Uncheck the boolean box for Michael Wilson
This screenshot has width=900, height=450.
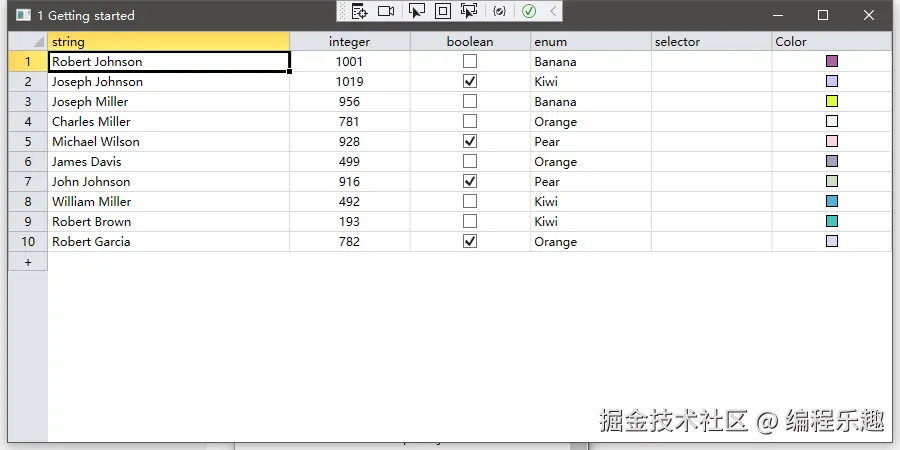470,141
